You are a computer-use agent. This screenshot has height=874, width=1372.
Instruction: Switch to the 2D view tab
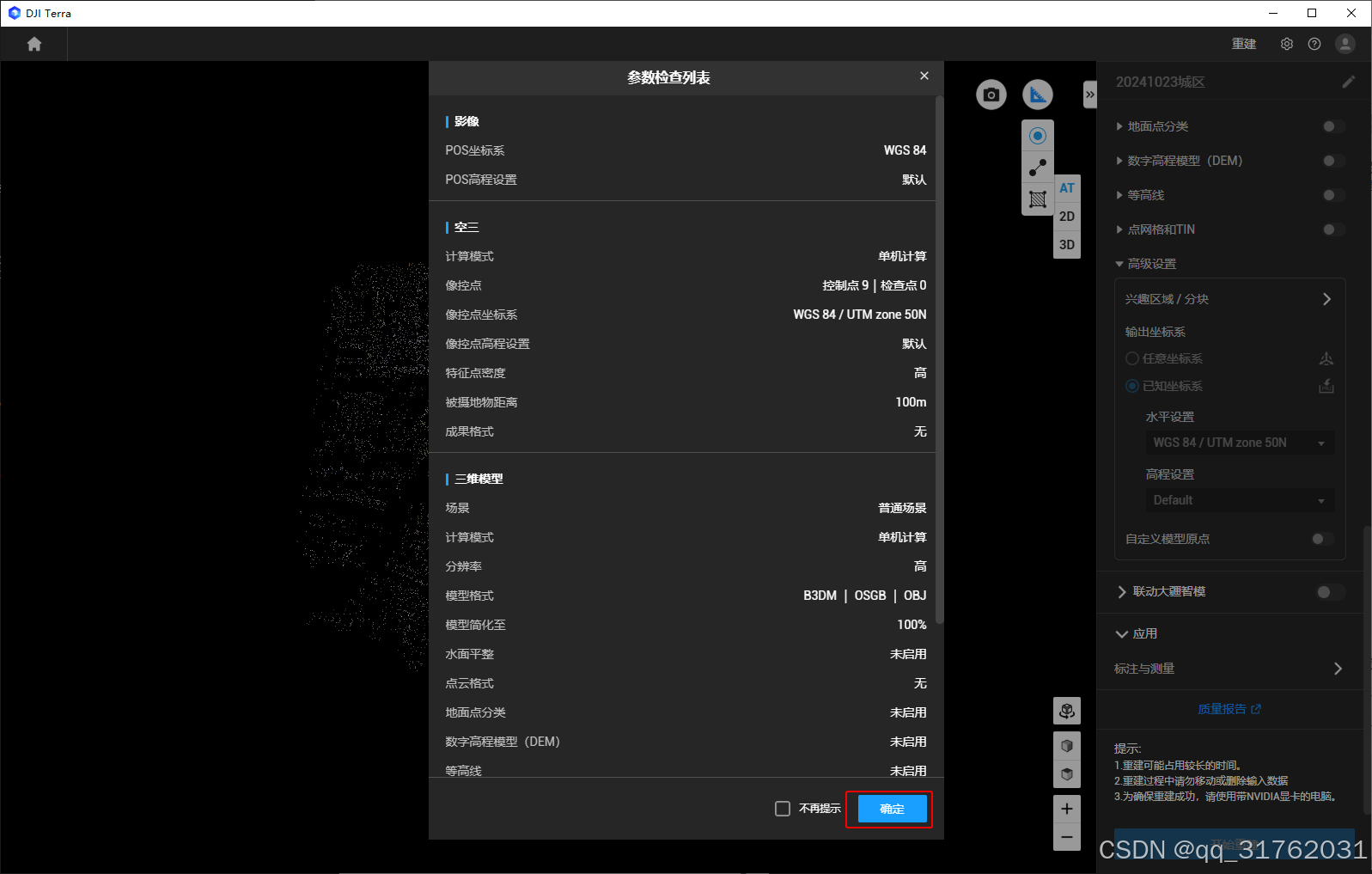click(1067, 217)
